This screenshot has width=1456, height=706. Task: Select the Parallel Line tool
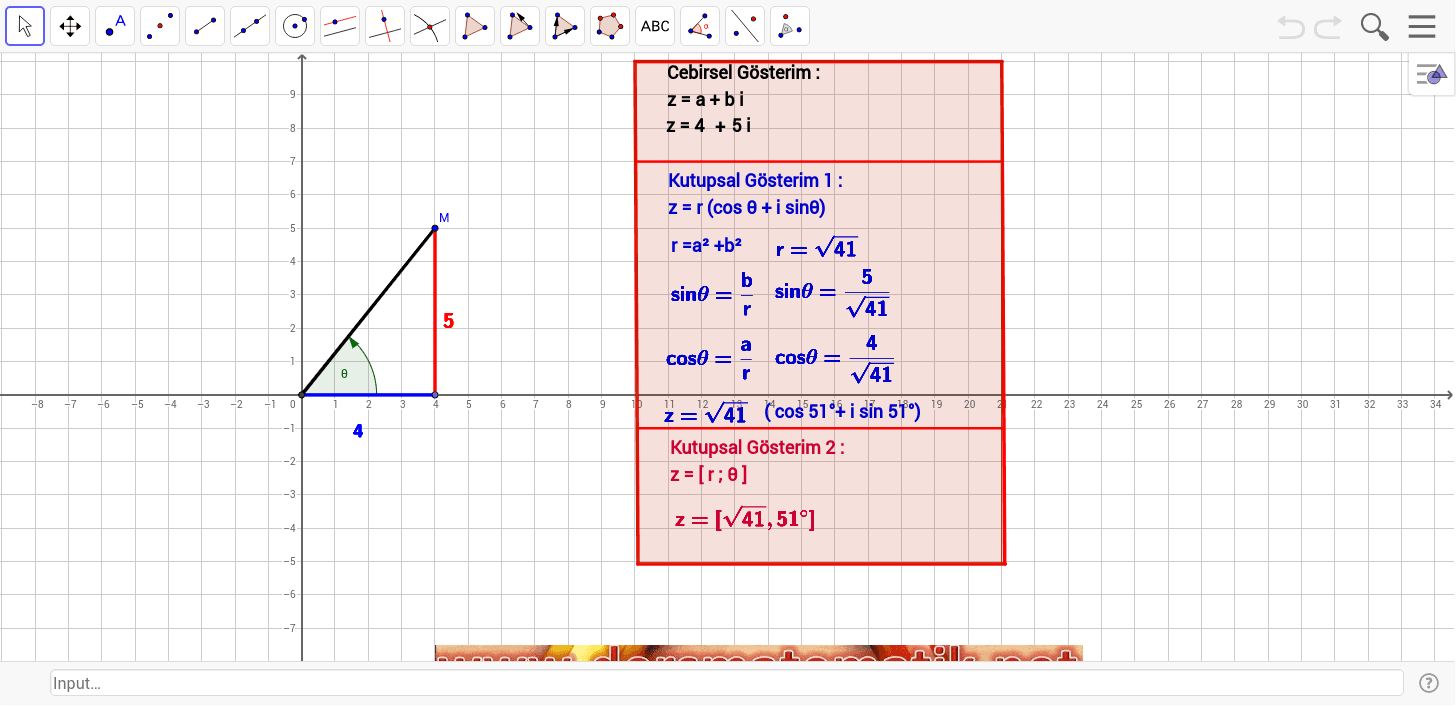340,26
